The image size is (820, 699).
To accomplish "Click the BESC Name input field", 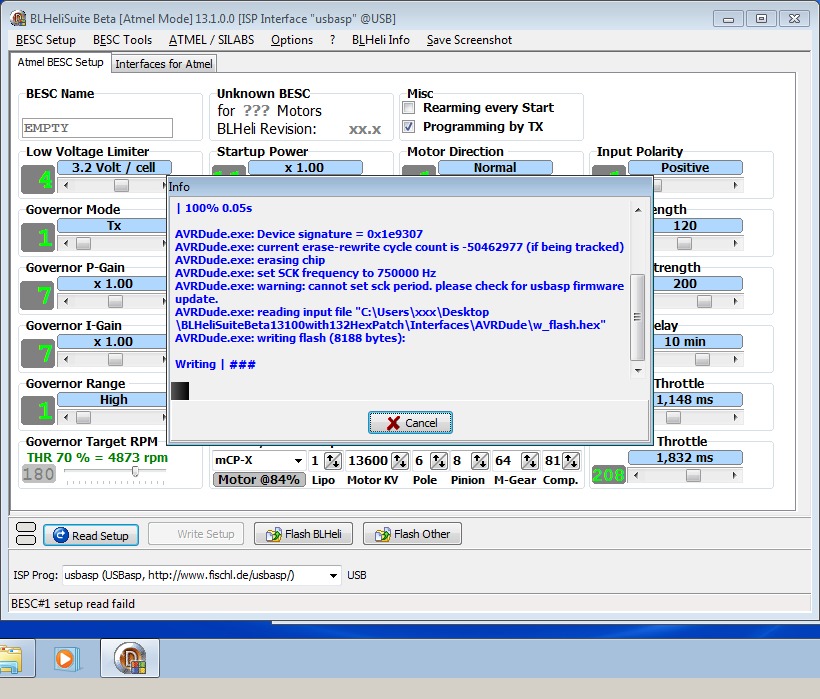I will pos(97,128).
